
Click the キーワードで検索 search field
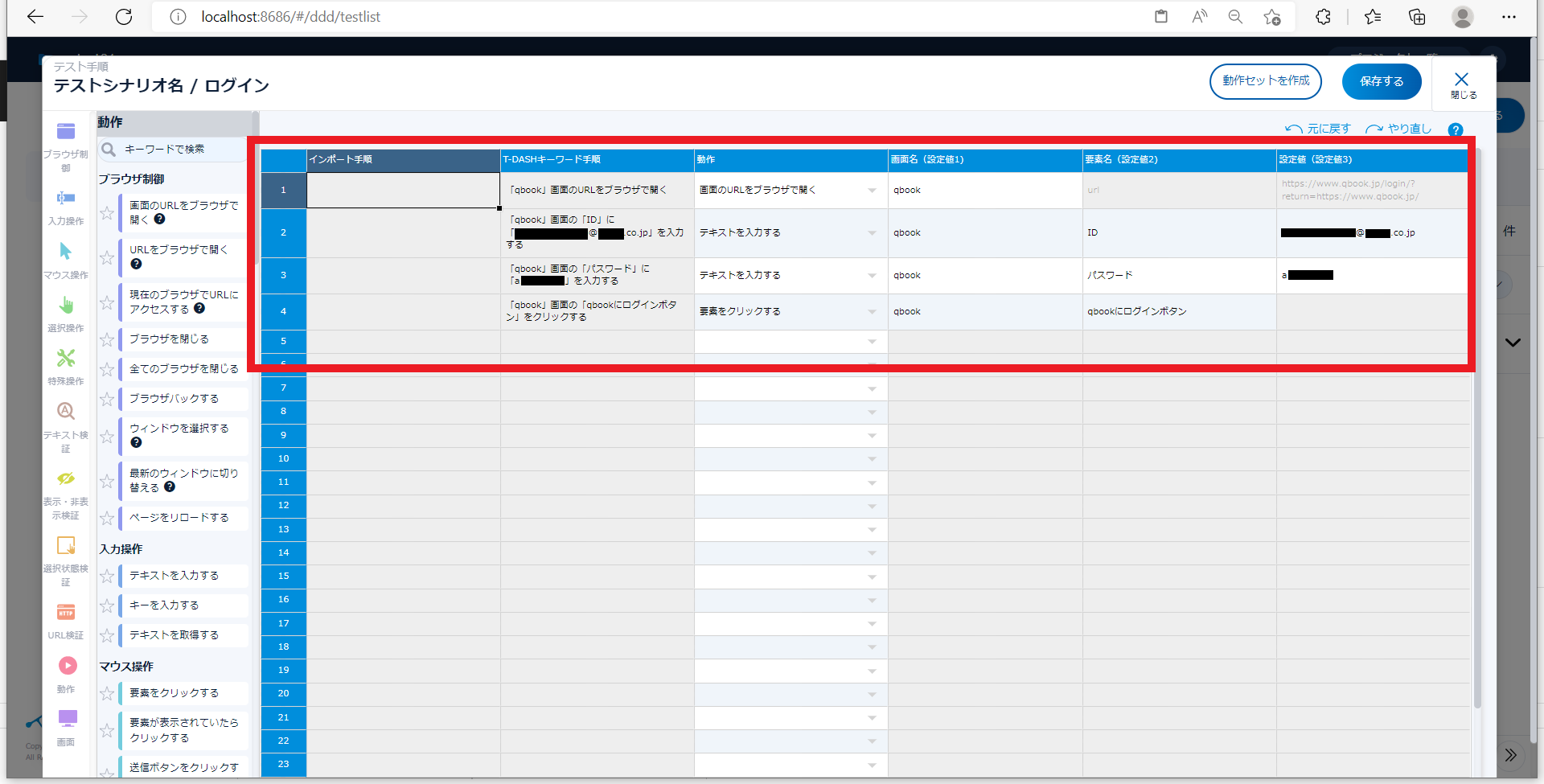pyautogui.click(x=181, y=150)
